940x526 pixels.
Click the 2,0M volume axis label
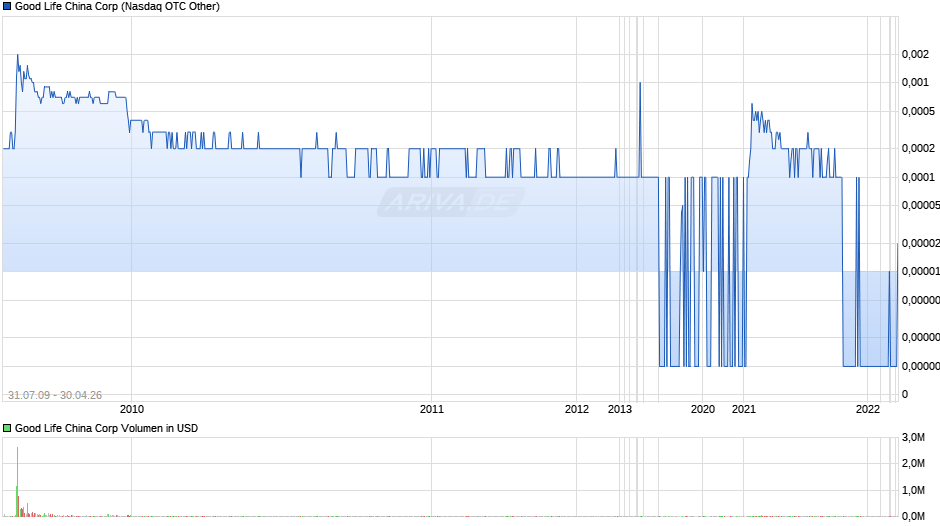[x=913, y=463]
